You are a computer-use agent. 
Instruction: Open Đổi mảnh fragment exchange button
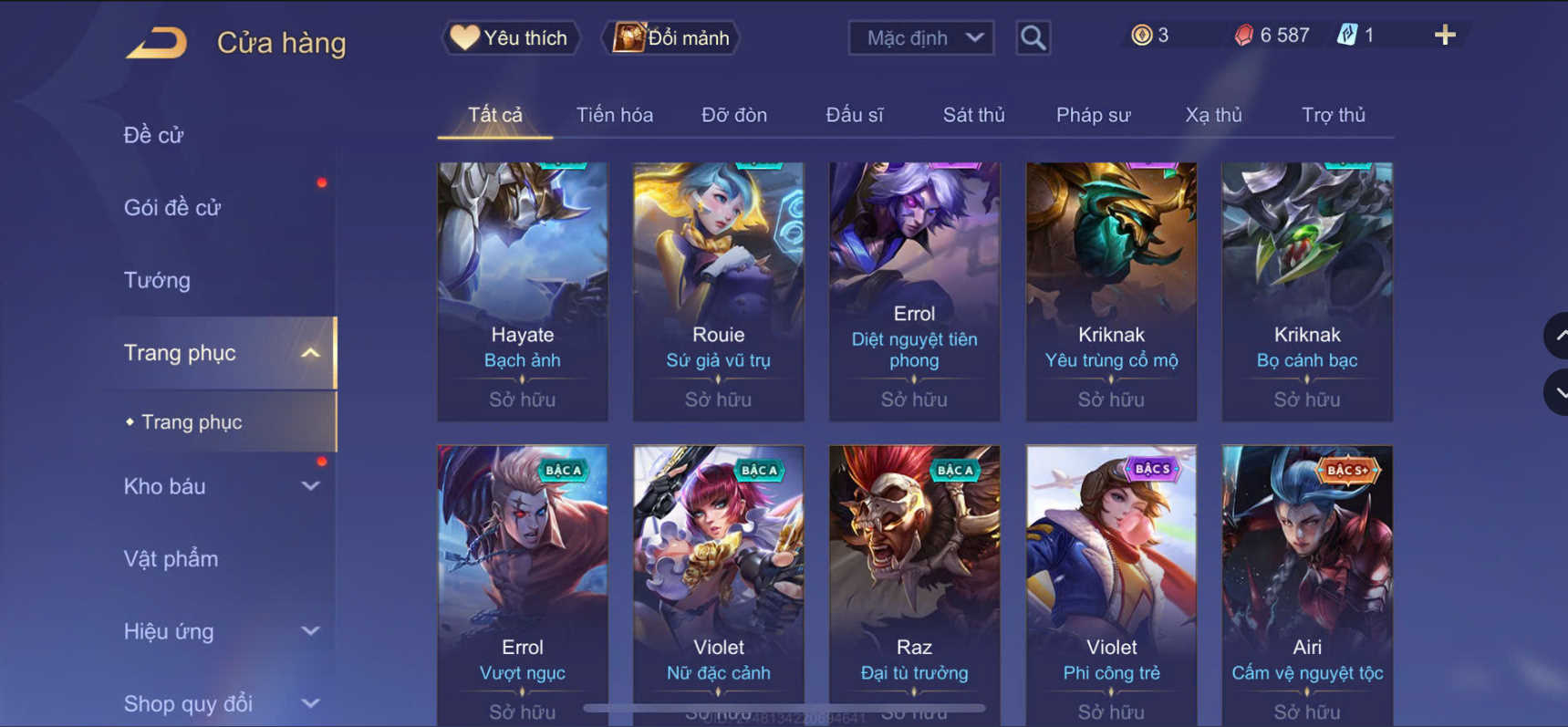coord(670,38)
